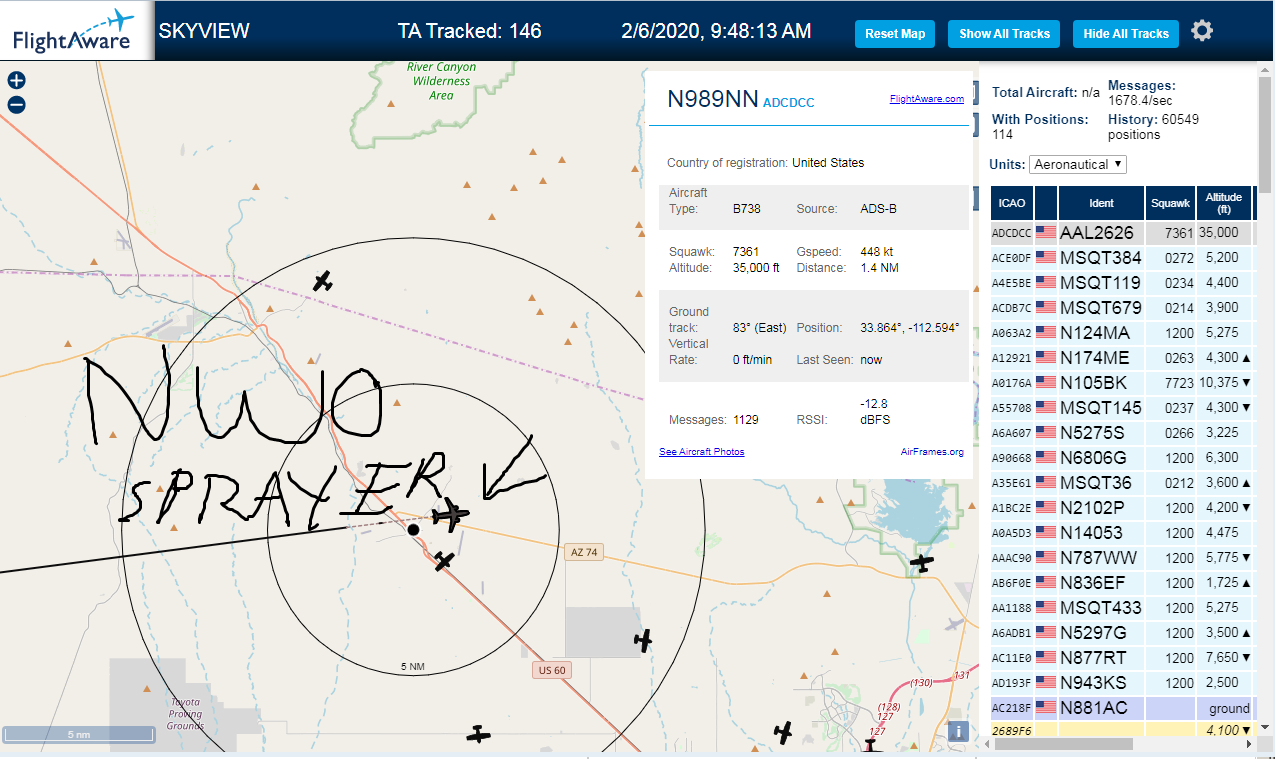Select the aircraft on US 60 southeast of the center dot
Viewport: 1275px width, 759px height.
coord(444,561)
